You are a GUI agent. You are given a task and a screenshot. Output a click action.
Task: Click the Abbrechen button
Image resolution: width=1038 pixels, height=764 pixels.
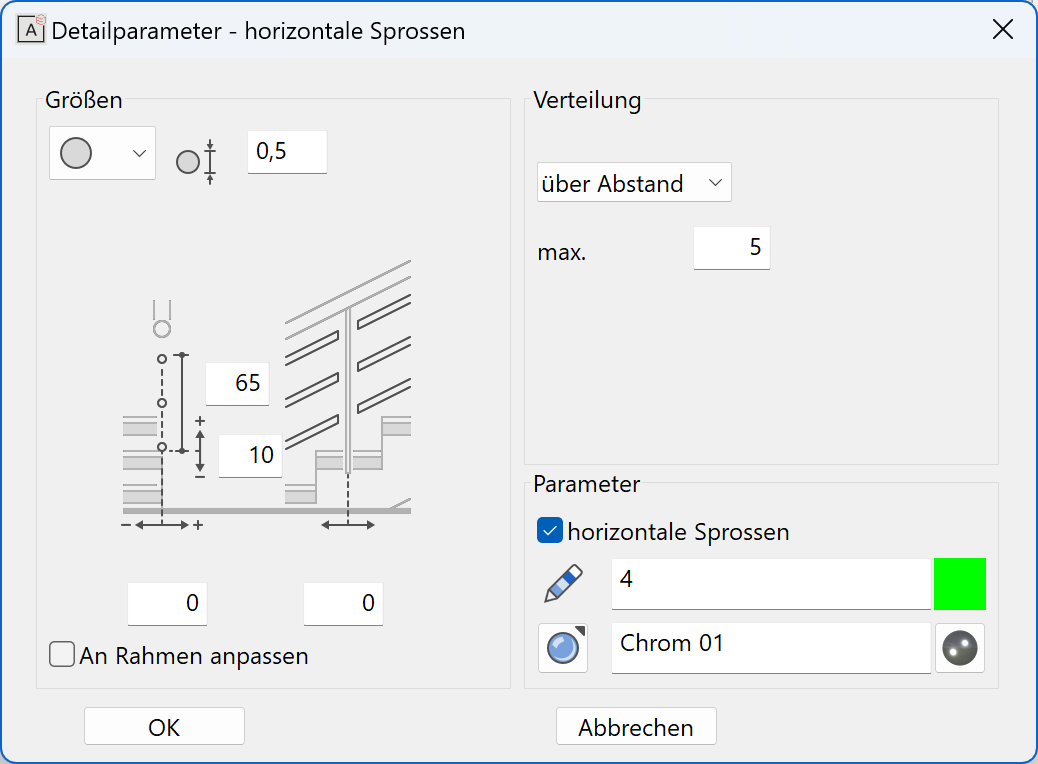[636, 726]
